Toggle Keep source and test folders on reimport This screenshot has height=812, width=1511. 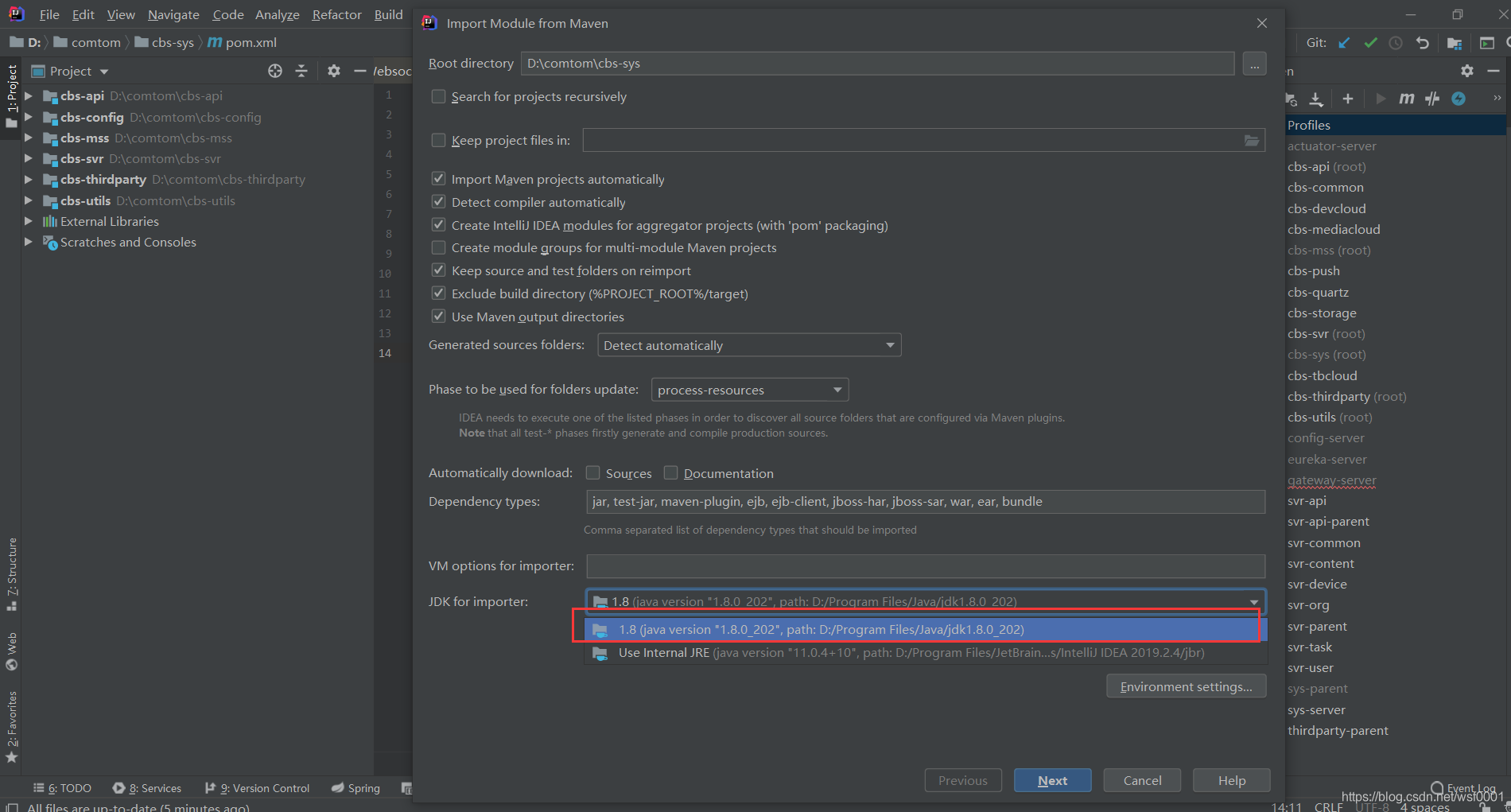click(438, 270)
